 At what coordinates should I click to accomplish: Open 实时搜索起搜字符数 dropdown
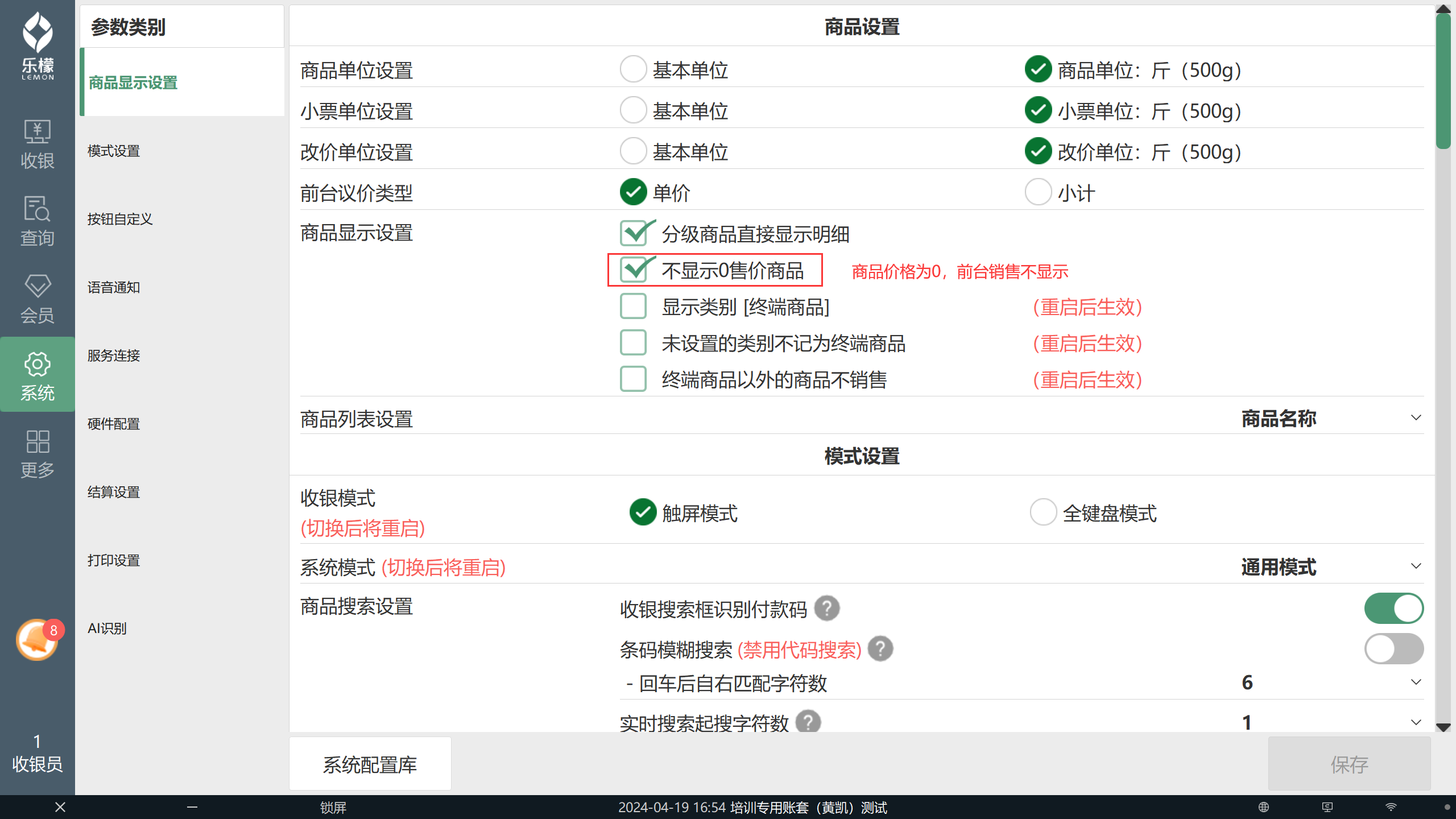1332,722
